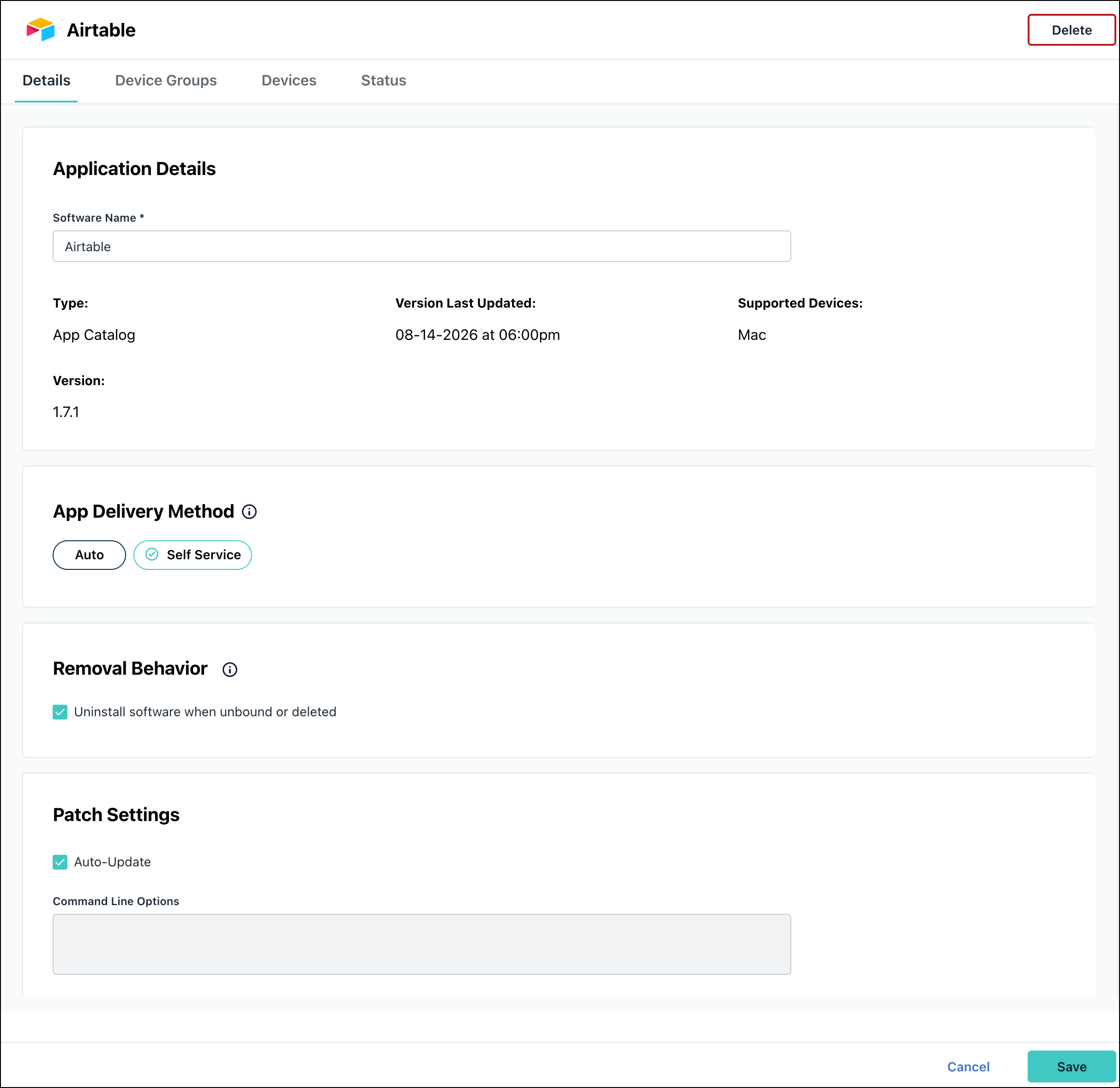This screenshot has width=1120, height=1088.
Task: Click the Airtable logo icon
Action: tap(41, 30)
